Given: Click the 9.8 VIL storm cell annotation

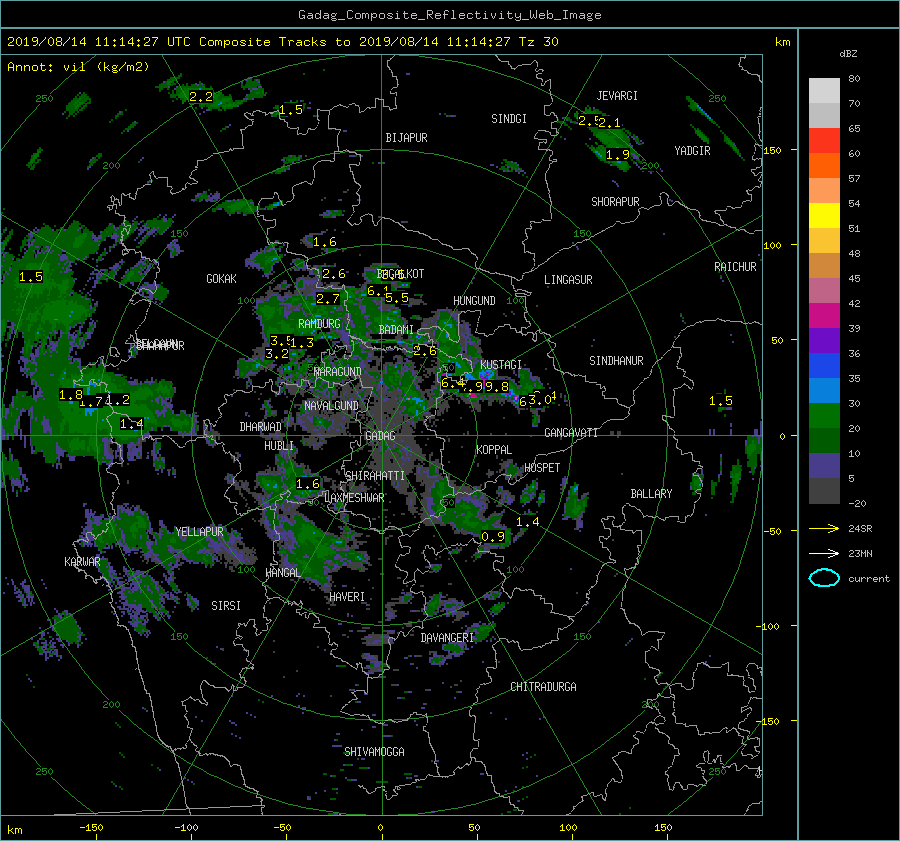Looking at the screenshot, I should 497,387.
